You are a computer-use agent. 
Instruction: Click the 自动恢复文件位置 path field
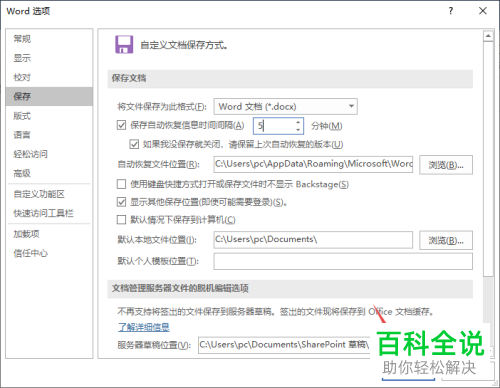[x=313, y=164]
